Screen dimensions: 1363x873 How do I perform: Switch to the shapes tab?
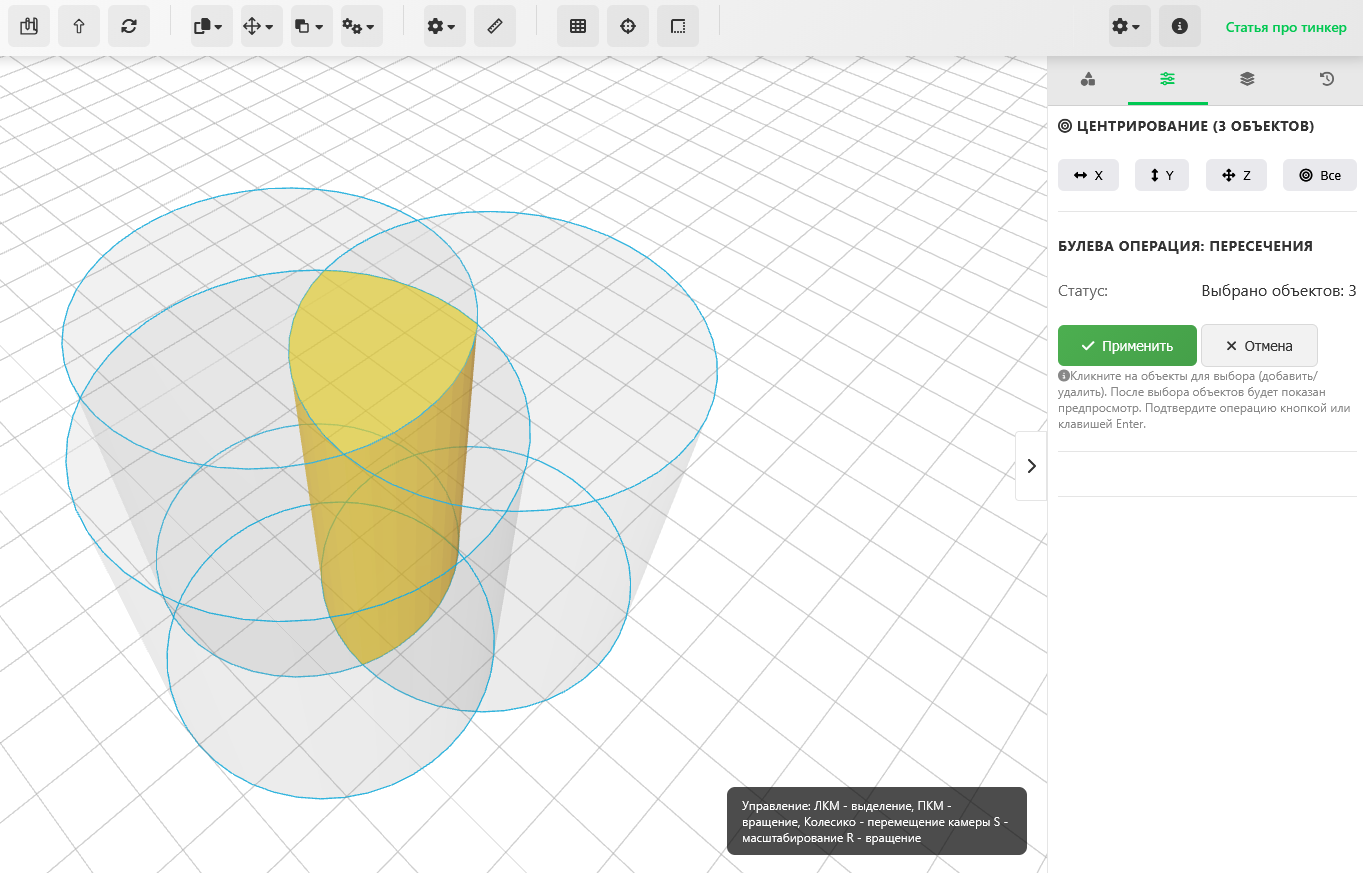pyautogui.click(x=1088, y=79)
